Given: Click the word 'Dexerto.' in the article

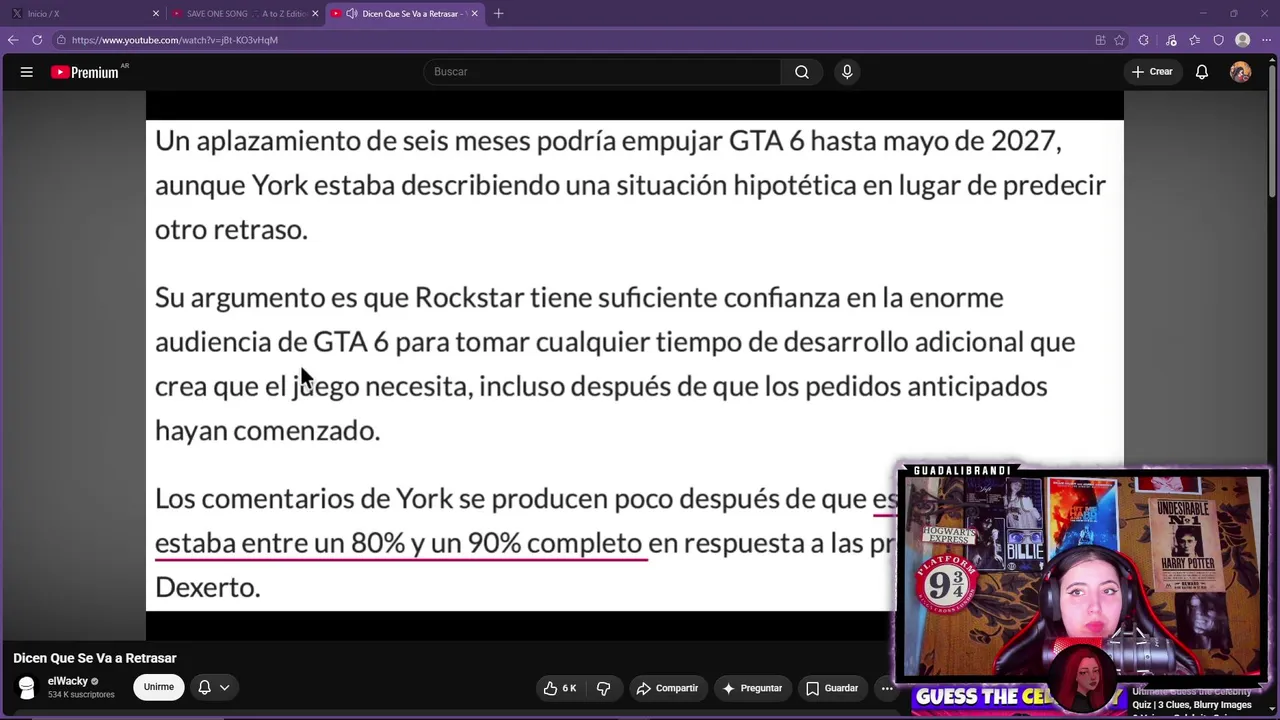Looking at the screenshot, I should (x=208, y=587).
